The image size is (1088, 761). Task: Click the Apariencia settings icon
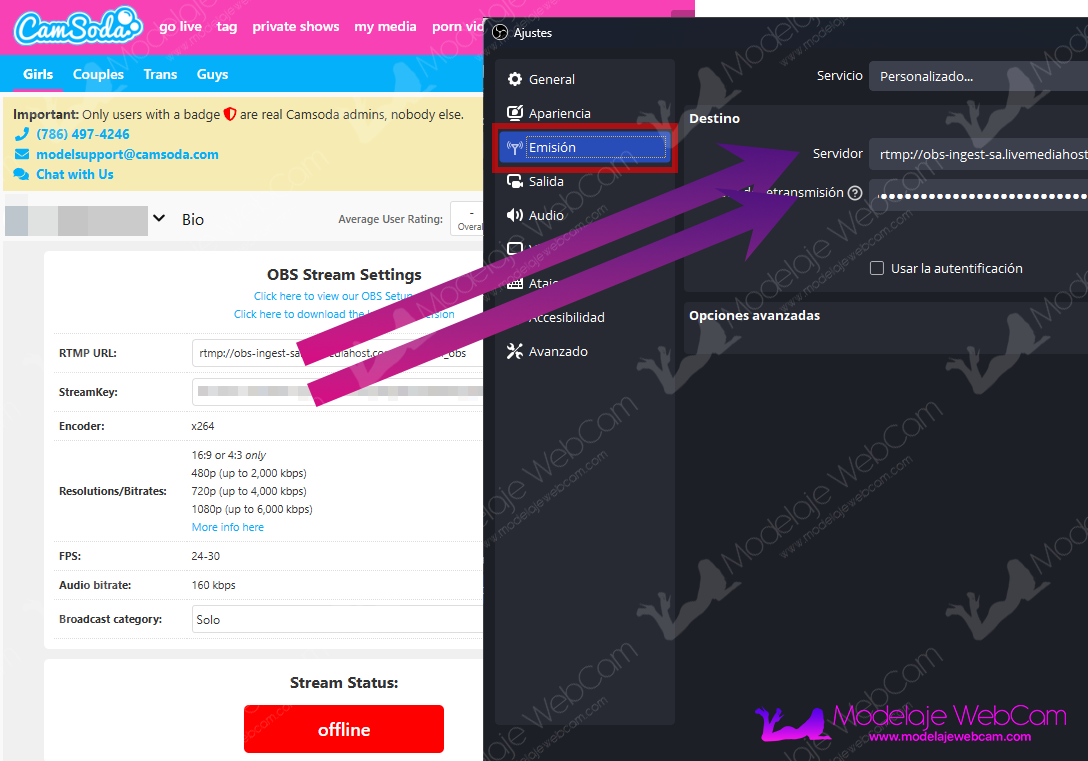click(x=515, y=114)
